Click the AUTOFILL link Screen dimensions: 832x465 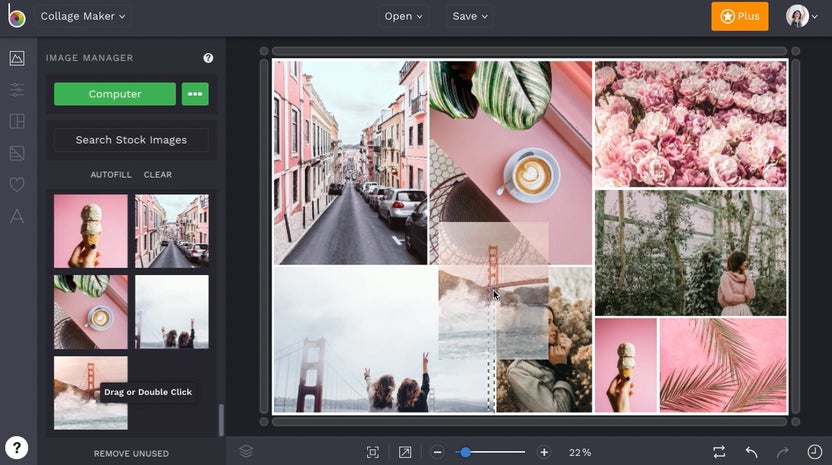point(111,175)
